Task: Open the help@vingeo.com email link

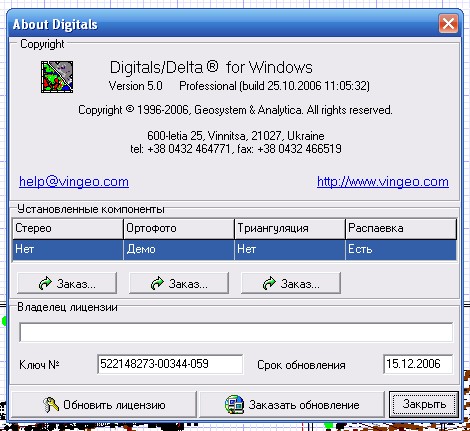Action: [x=74, y=182]
